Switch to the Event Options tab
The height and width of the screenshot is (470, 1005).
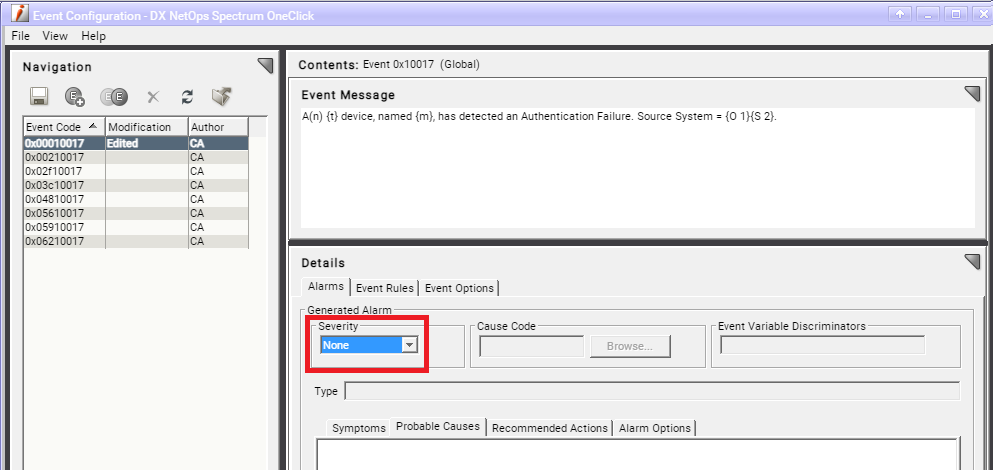tap(459, 288)
